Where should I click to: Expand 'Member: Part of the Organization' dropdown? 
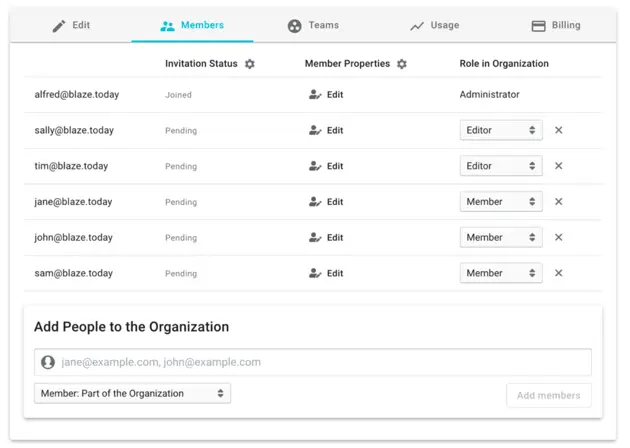coord(132,394)
